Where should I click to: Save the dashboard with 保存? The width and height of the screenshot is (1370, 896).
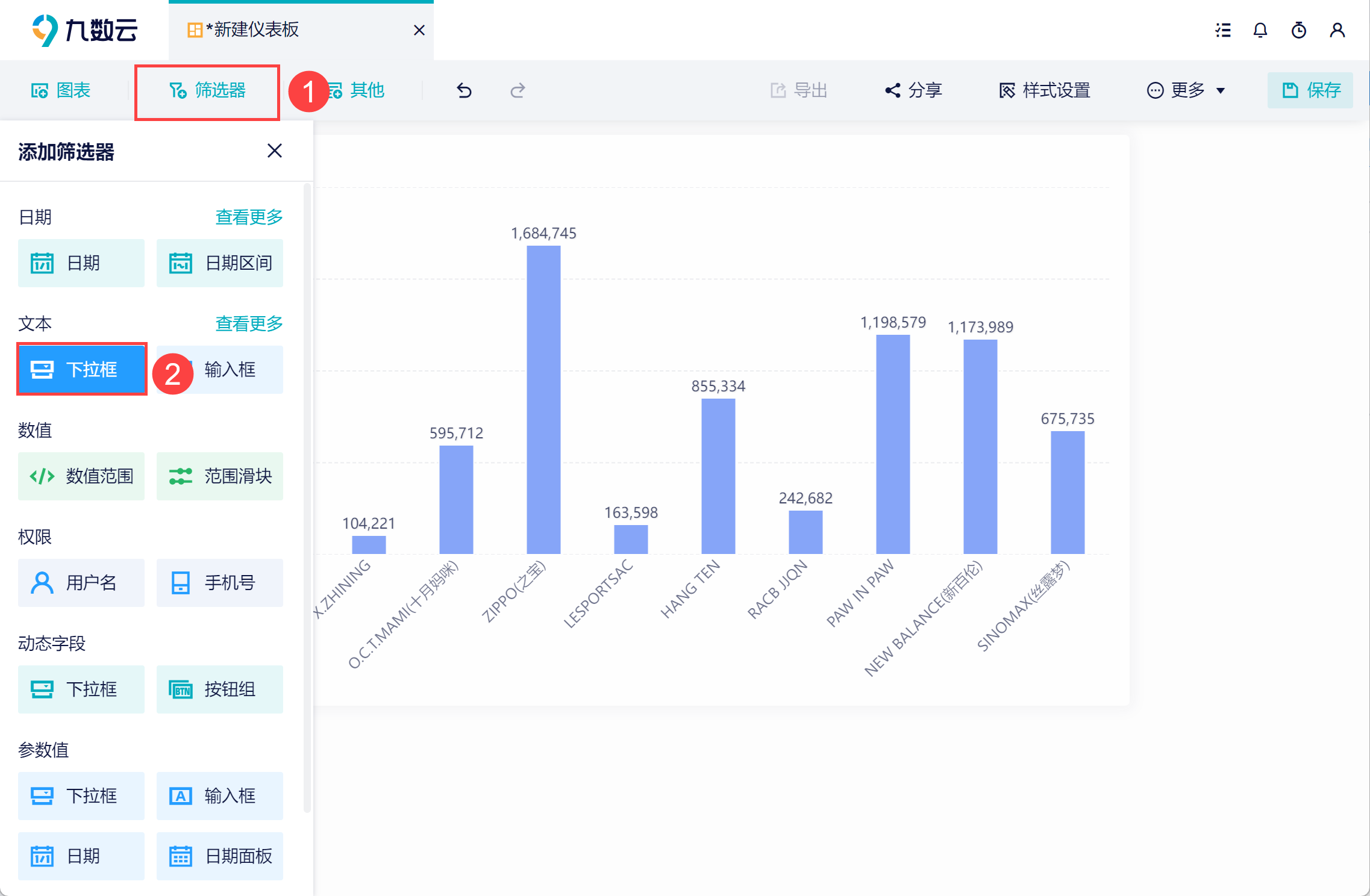click(x=1310, y=90)
